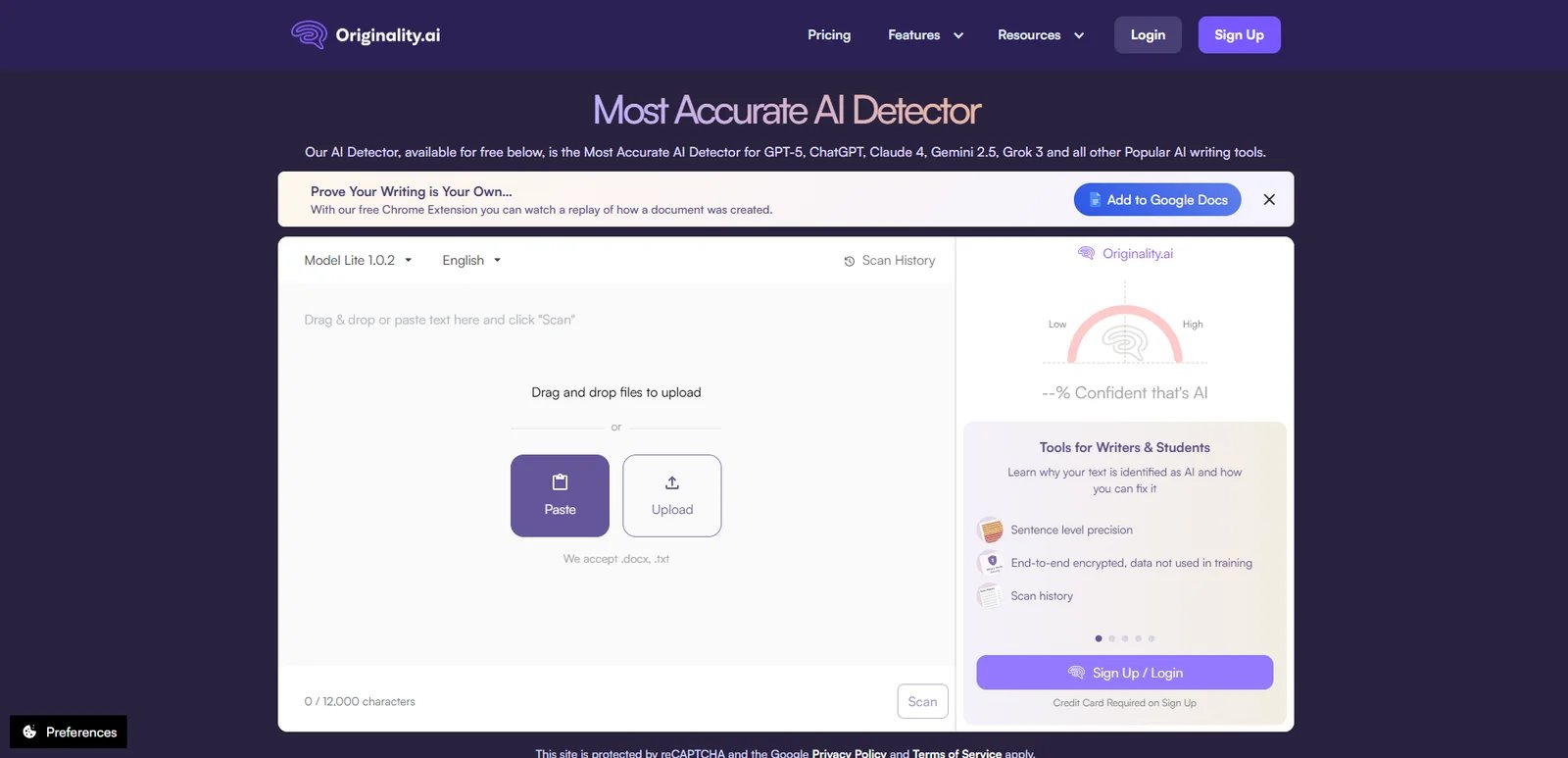Open the English language dropdown
Screen dimensions: 1568x758
(x=471, y=261)
